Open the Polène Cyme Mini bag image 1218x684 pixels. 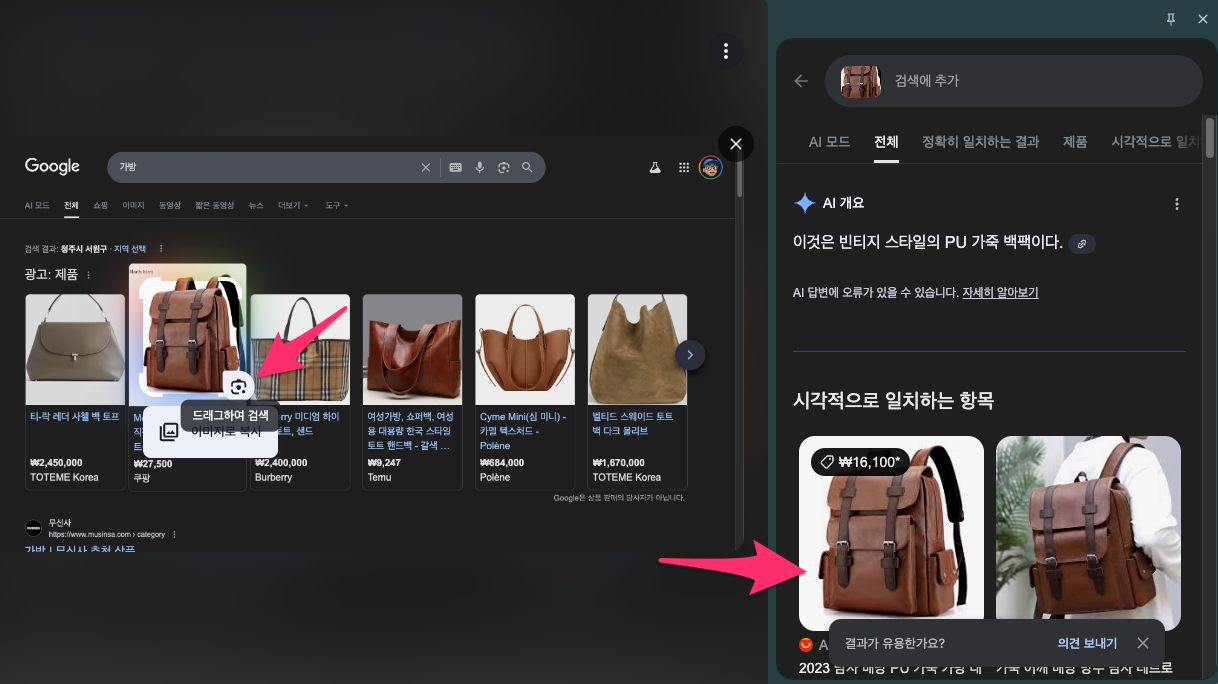tap(525, 349)
